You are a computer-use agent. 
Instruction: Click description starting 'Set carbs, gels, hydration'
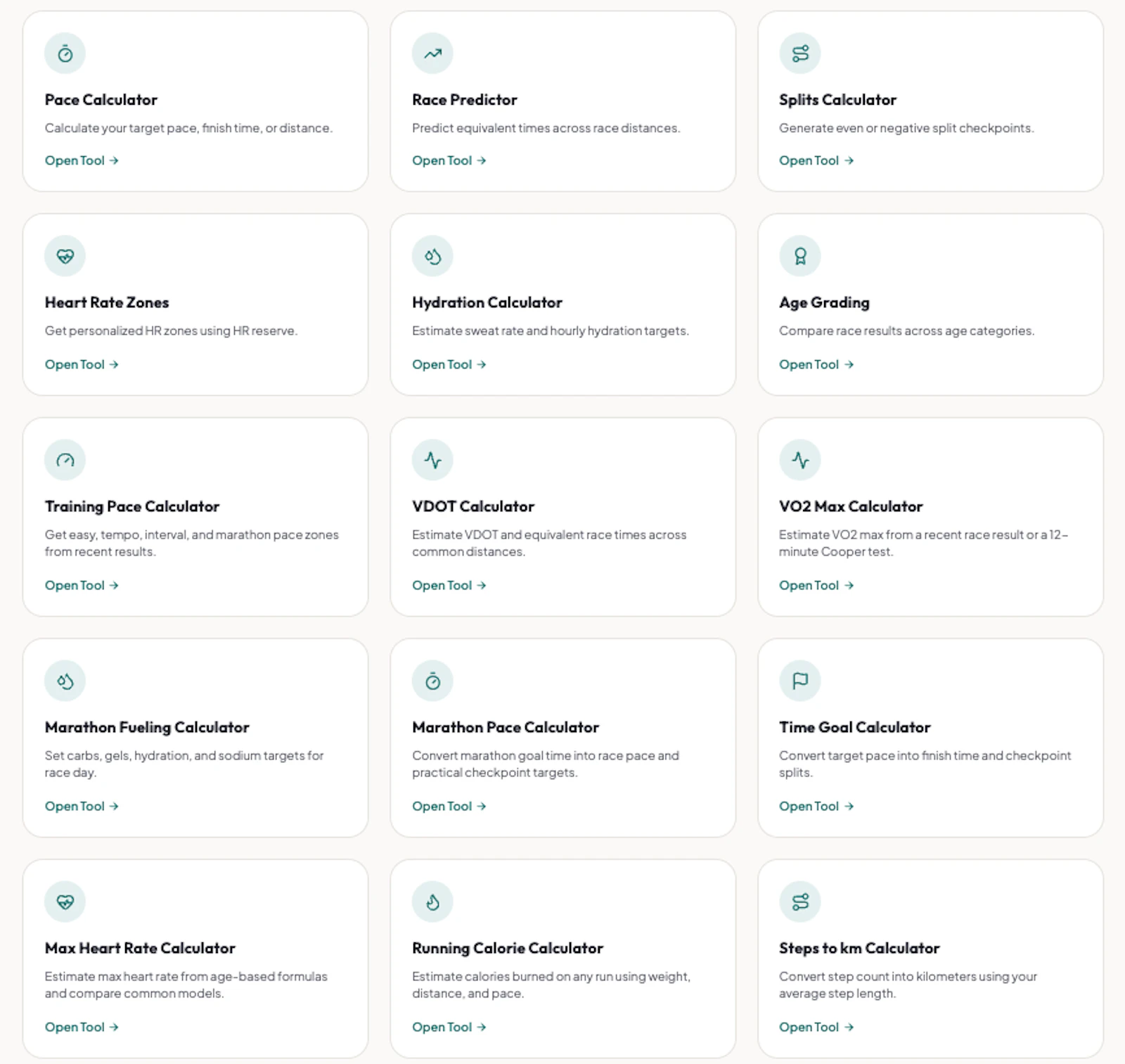(x=184, y=764)
